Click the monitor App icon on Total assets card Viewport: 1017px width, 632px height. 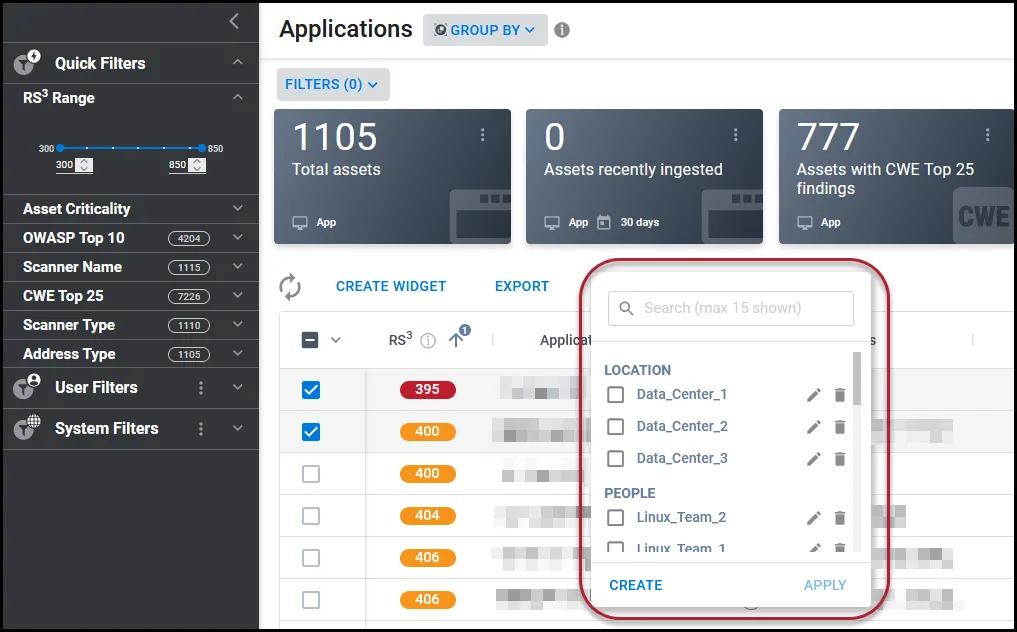click(300, 223)
